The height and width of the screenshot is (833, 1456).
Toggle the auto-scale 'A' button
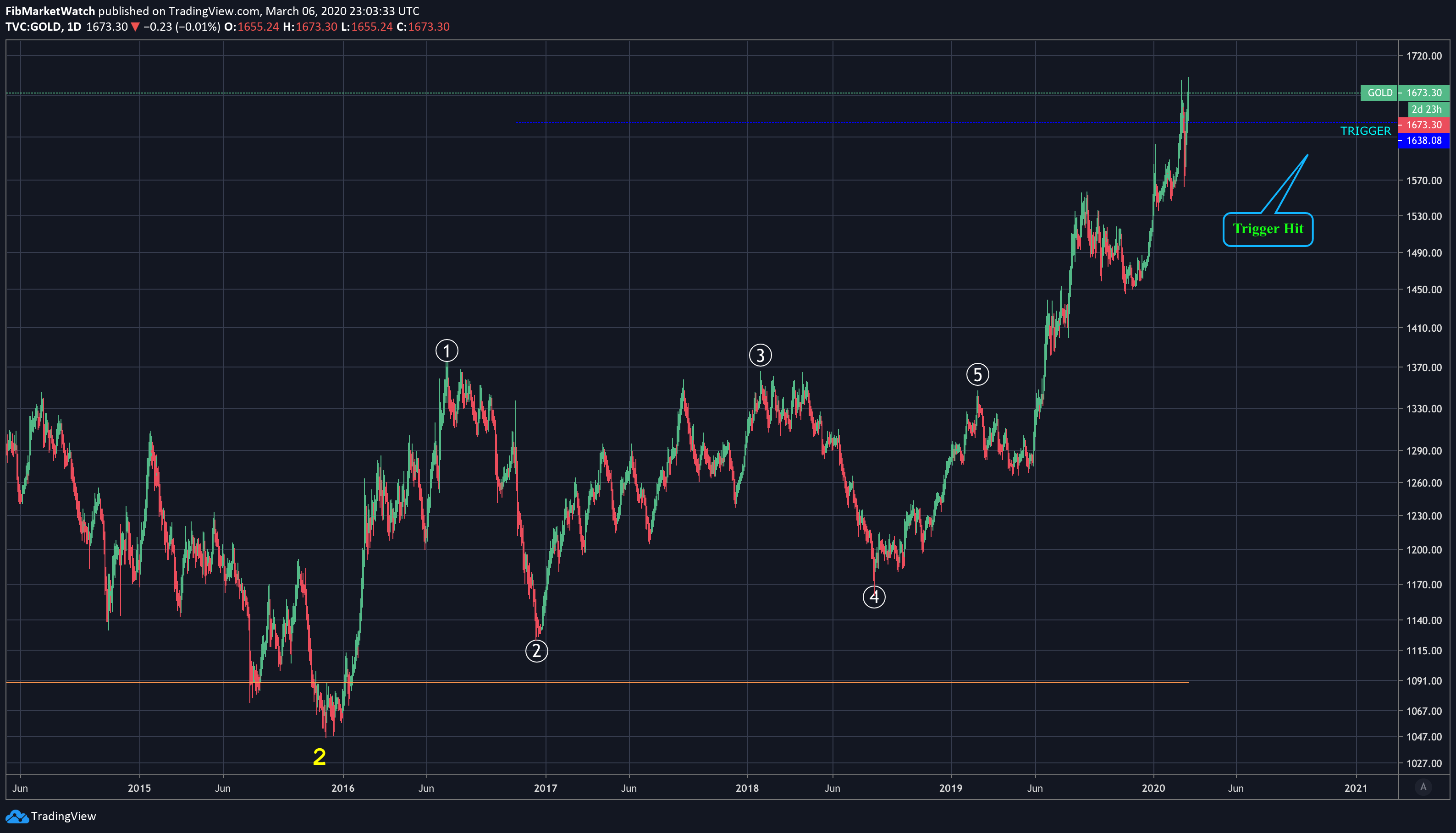[1423, 787]
